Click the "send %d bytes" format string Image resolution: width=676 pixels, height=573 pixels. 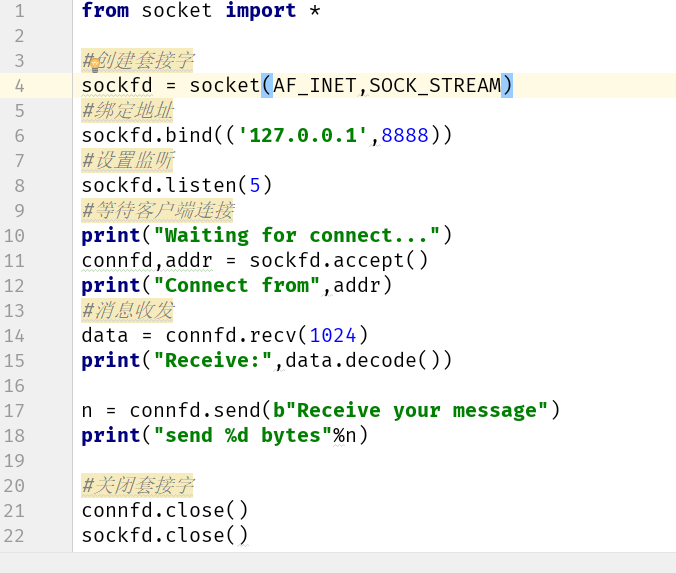point(243,435)
